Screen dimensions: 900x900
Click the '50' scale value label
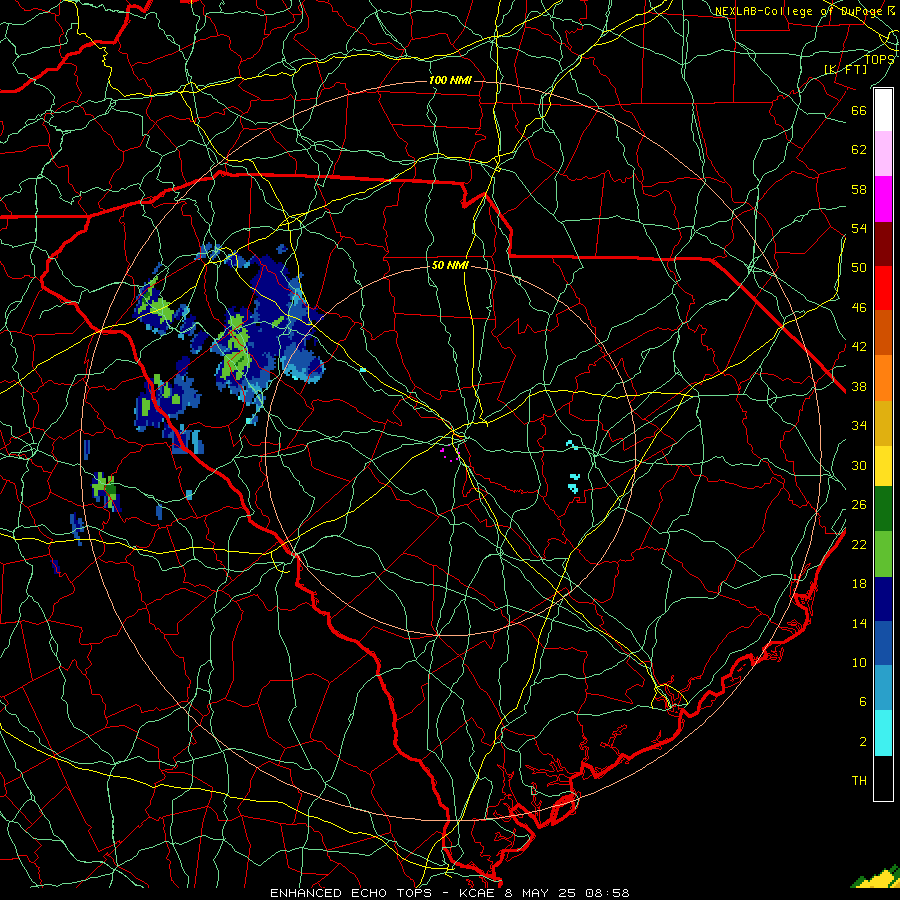[859, 267]
